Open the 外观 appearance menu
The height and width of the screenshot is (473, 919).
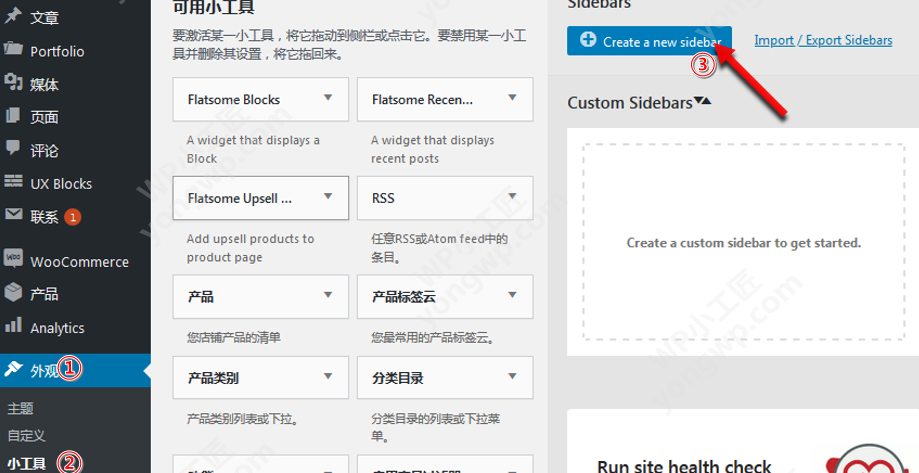(x=45, y=370)
